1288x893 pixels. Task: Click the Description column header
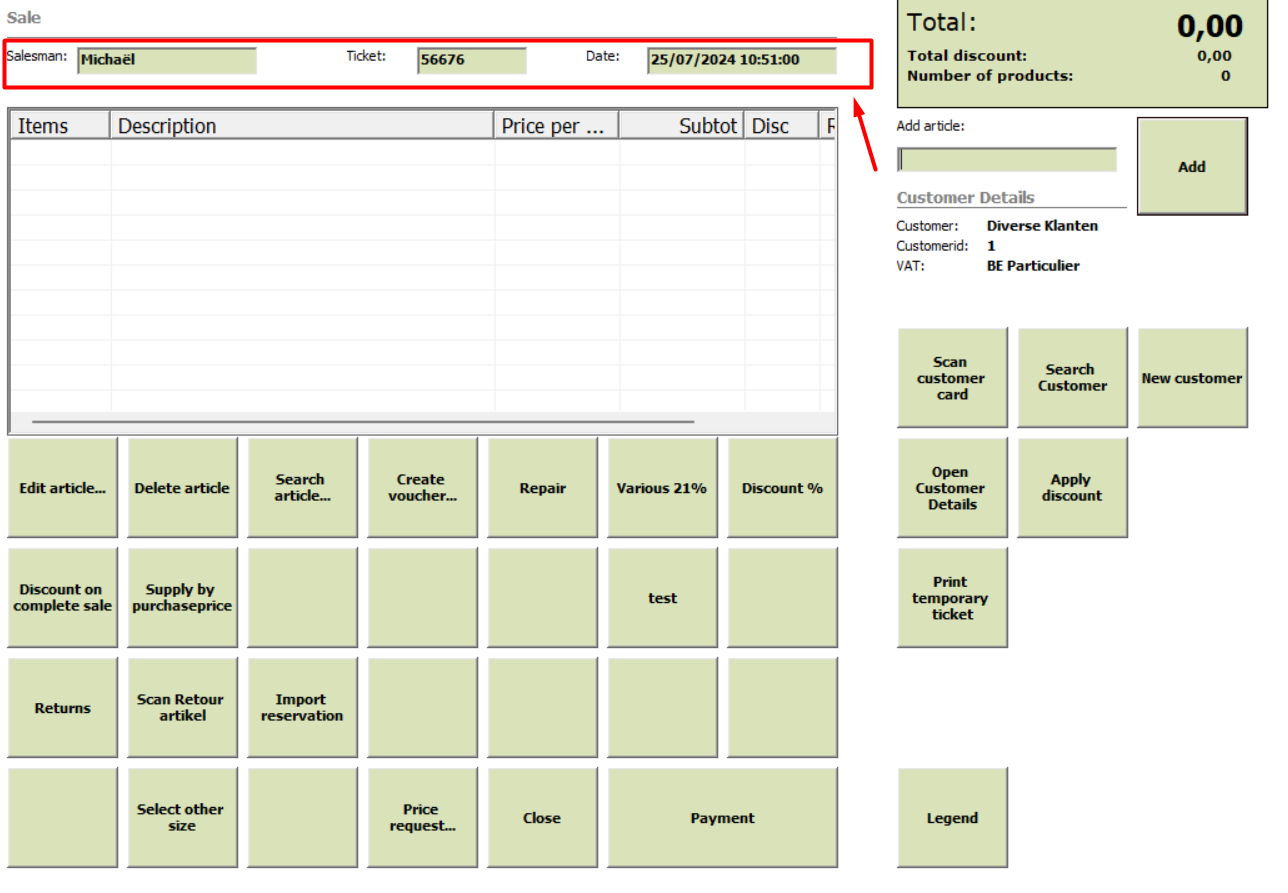[302, 126]
